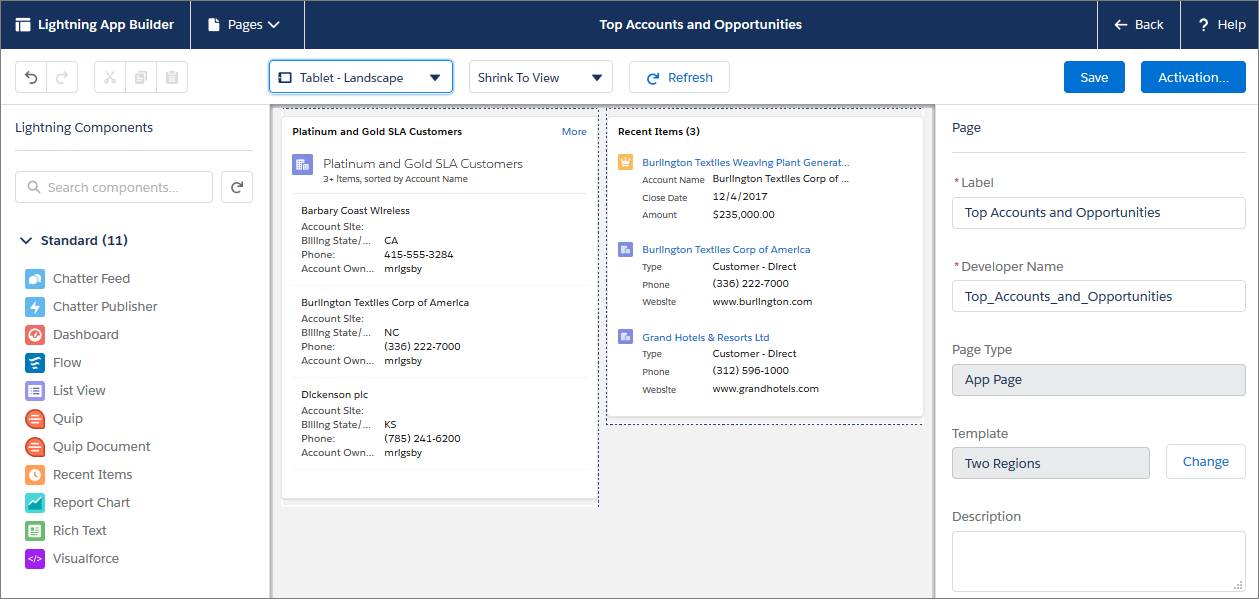Click the opportunity crown icon in Recent Items
Image resolution: width=1259 pixels, height=599 pixels.
[626, 162]
